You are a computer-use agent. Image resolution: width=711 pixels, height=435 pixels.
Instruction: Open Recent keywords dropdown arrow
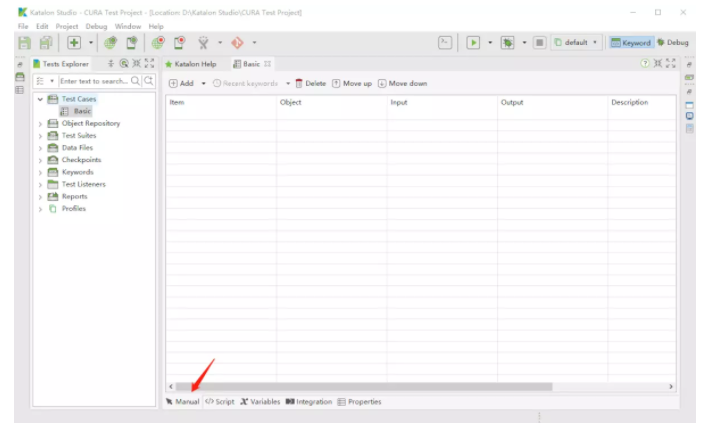(288, 83)
